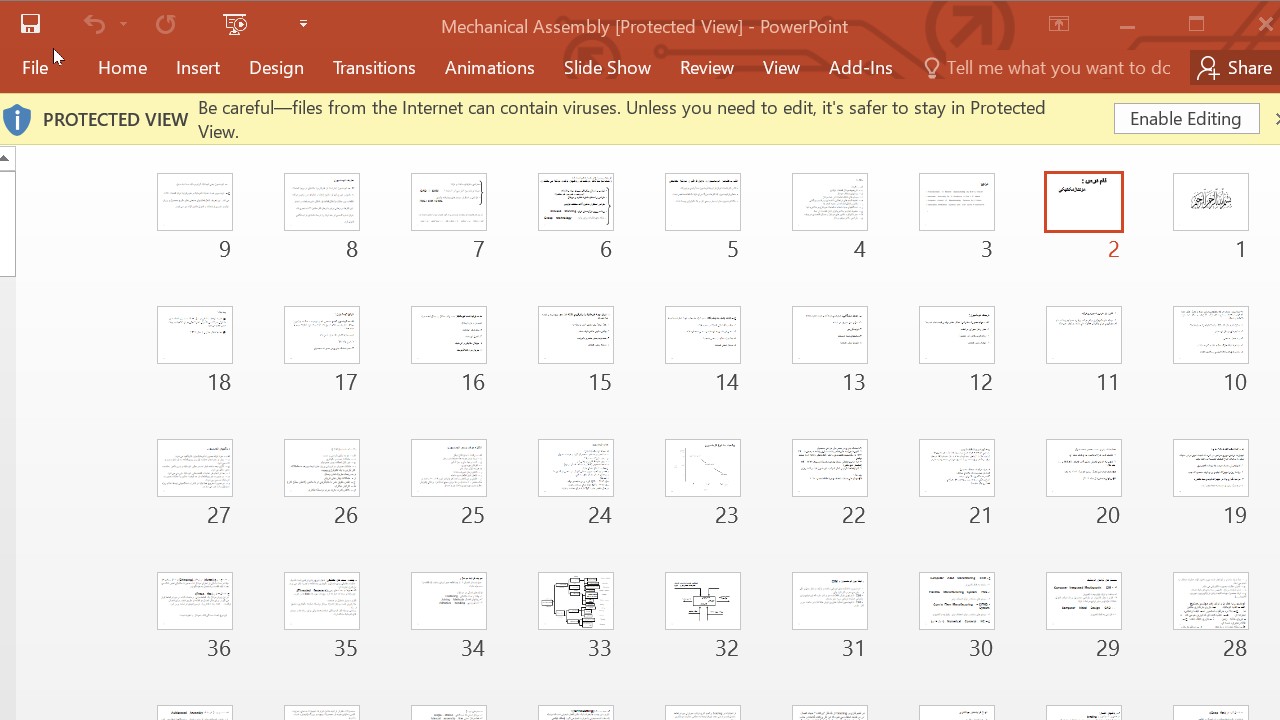Select slide 7 thumbnail
The image size is (1280, 720).
[x=448, y=202]
